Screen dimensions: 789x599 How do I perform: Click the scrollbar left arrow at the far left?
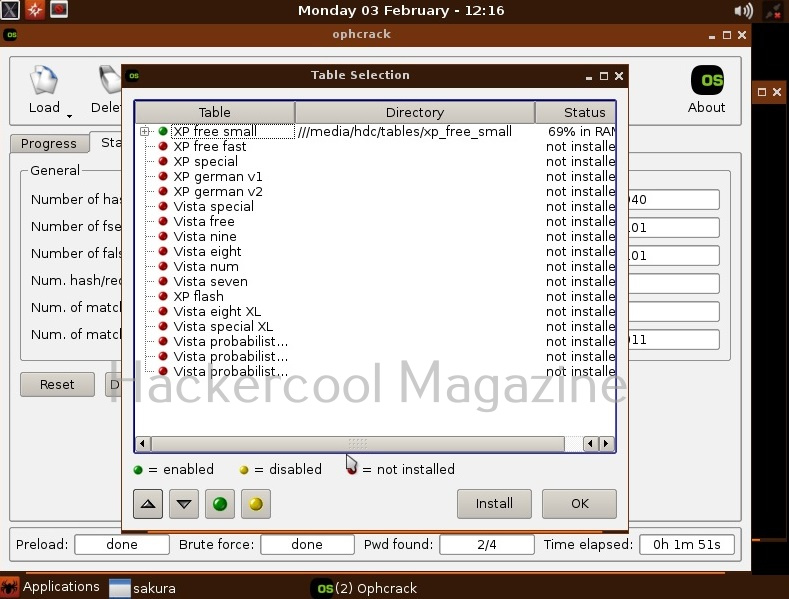[x=142, y=443]
